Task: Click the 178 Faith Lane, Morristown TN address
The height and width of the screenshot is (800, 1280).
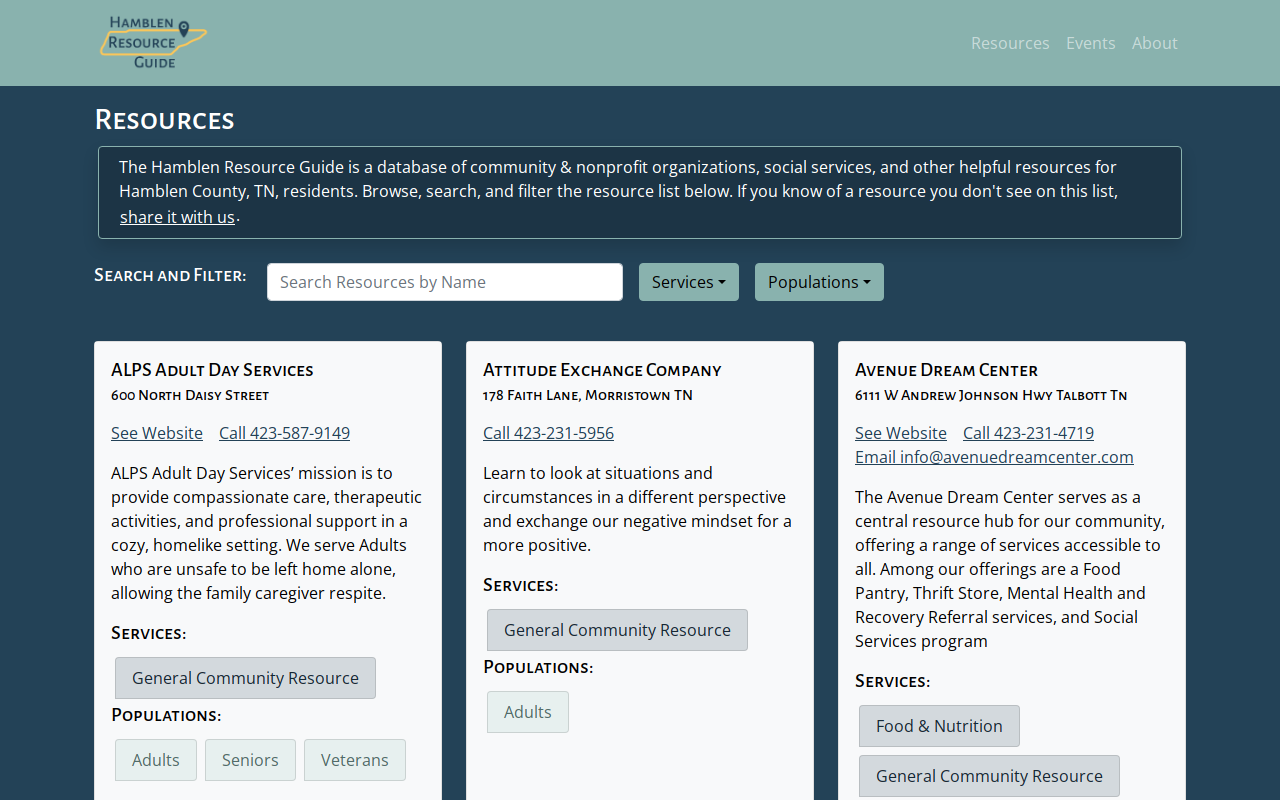Action: [588, 395]
